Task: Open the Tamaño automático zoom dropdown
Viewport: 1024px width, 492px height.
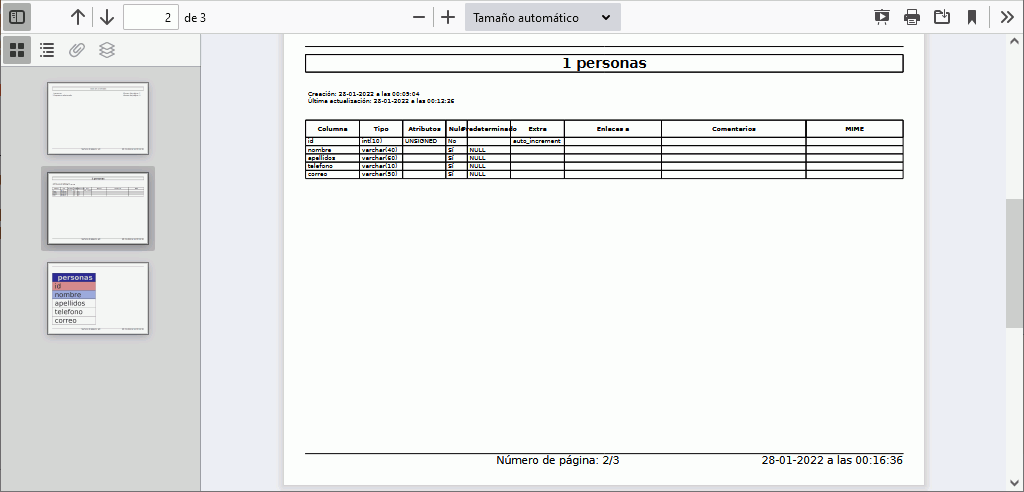Action: [543, 18]
